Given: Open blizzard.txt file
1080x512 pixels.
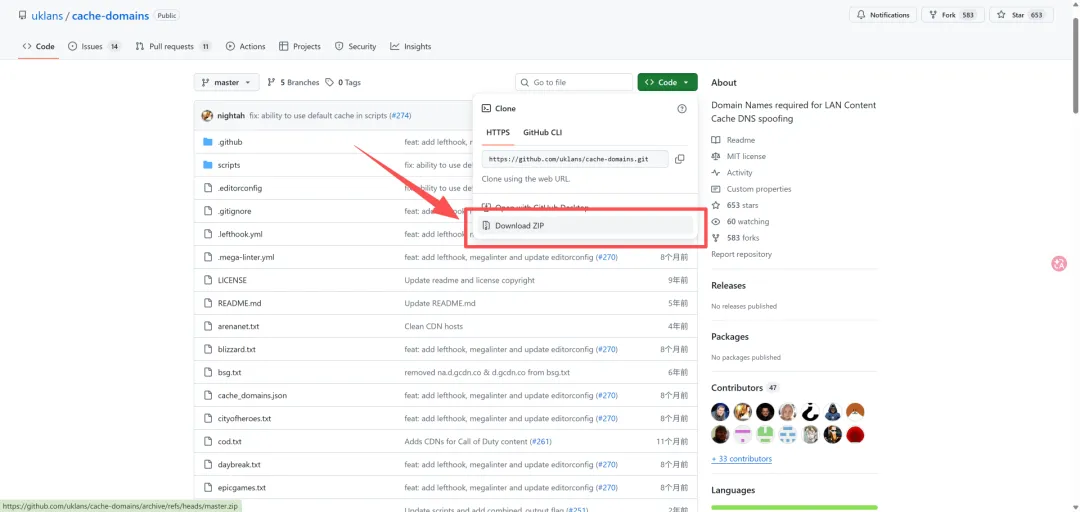Looking at the screenshot, I should point(236,349).
